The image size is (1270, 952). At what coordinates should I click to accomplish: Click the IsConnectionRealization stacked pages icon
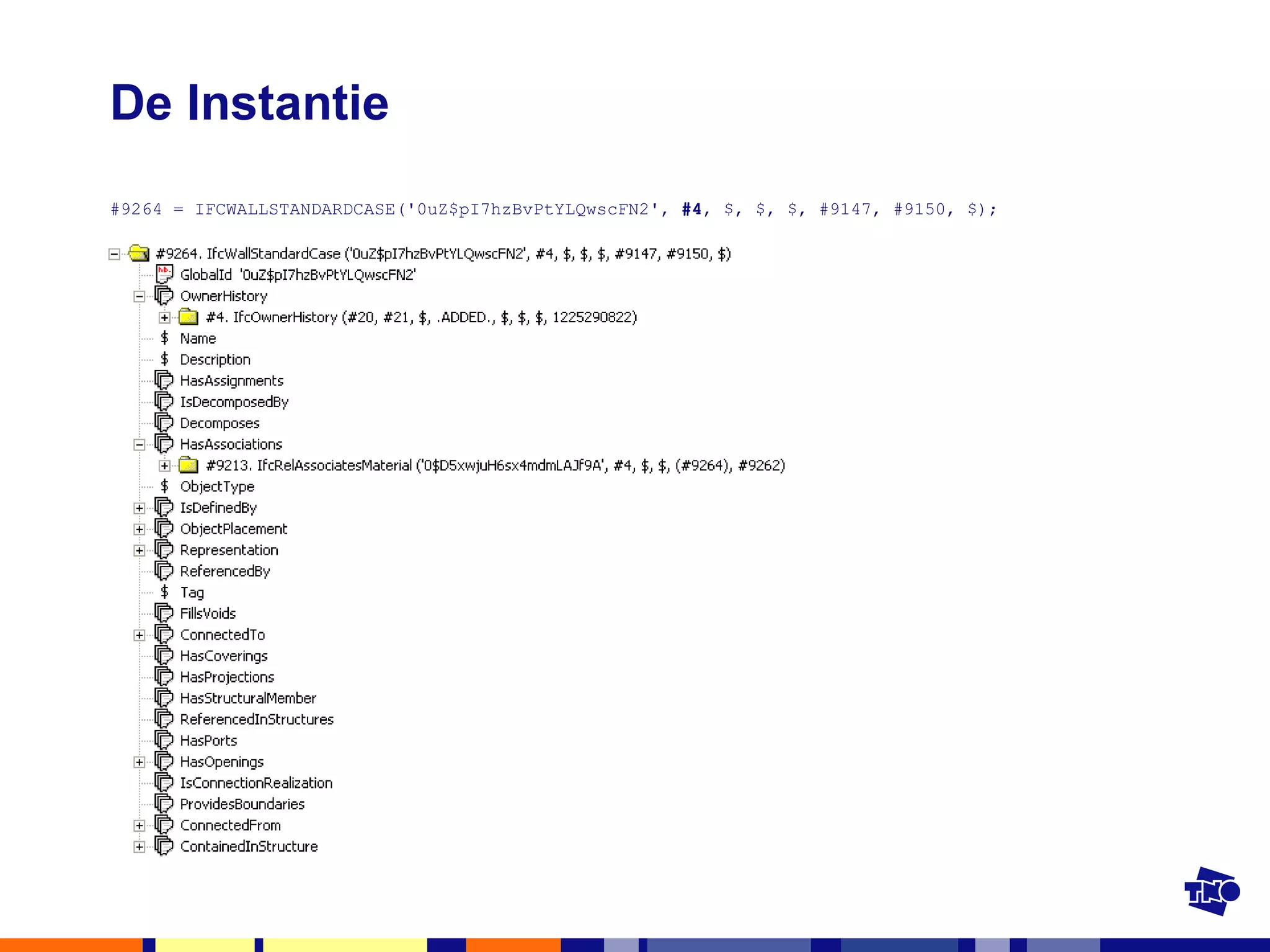pos(164,782)
